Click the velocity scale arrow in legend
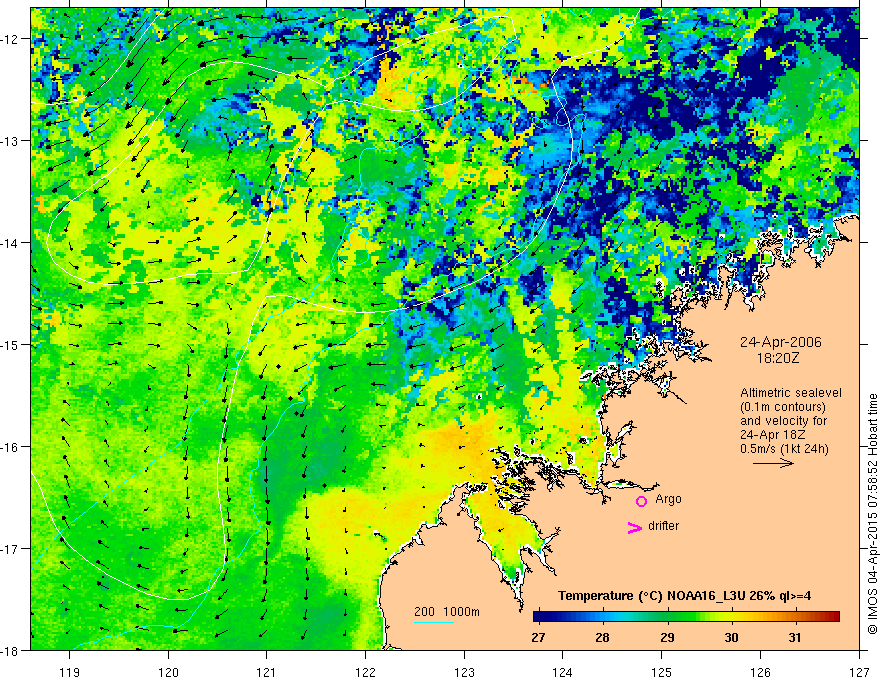 pyautogui.click(x=773, y=463)
